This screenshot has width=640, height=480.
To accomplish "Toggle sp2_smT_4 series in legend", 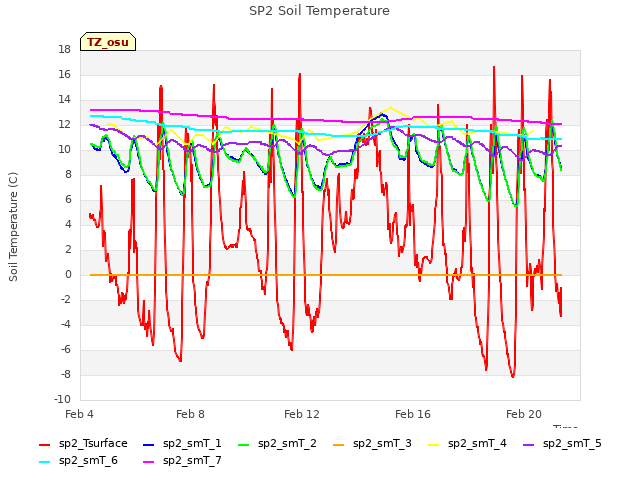I will coord(467,443).
